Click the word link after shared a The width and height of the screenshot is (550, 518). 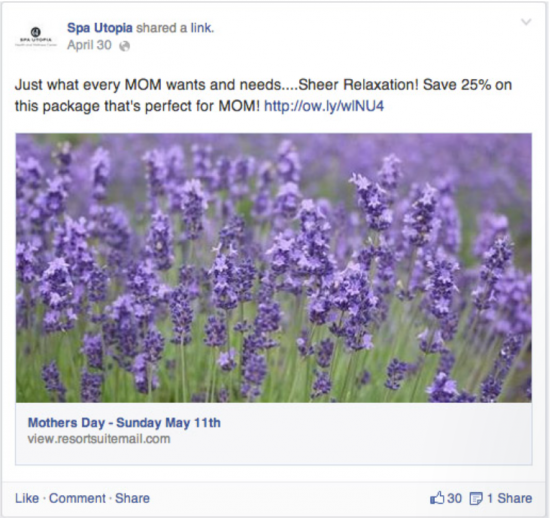pos(202,28)
